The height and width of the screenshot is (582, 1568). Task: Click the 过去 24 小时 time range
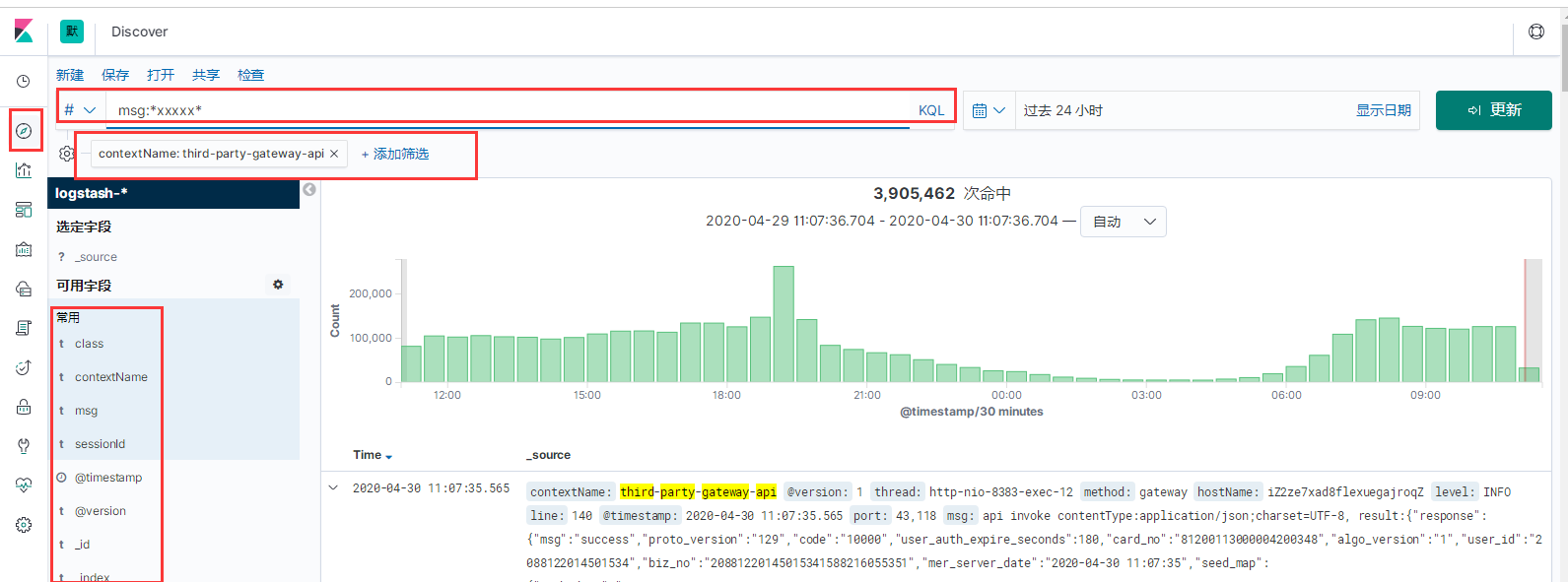pos(1063,110)
